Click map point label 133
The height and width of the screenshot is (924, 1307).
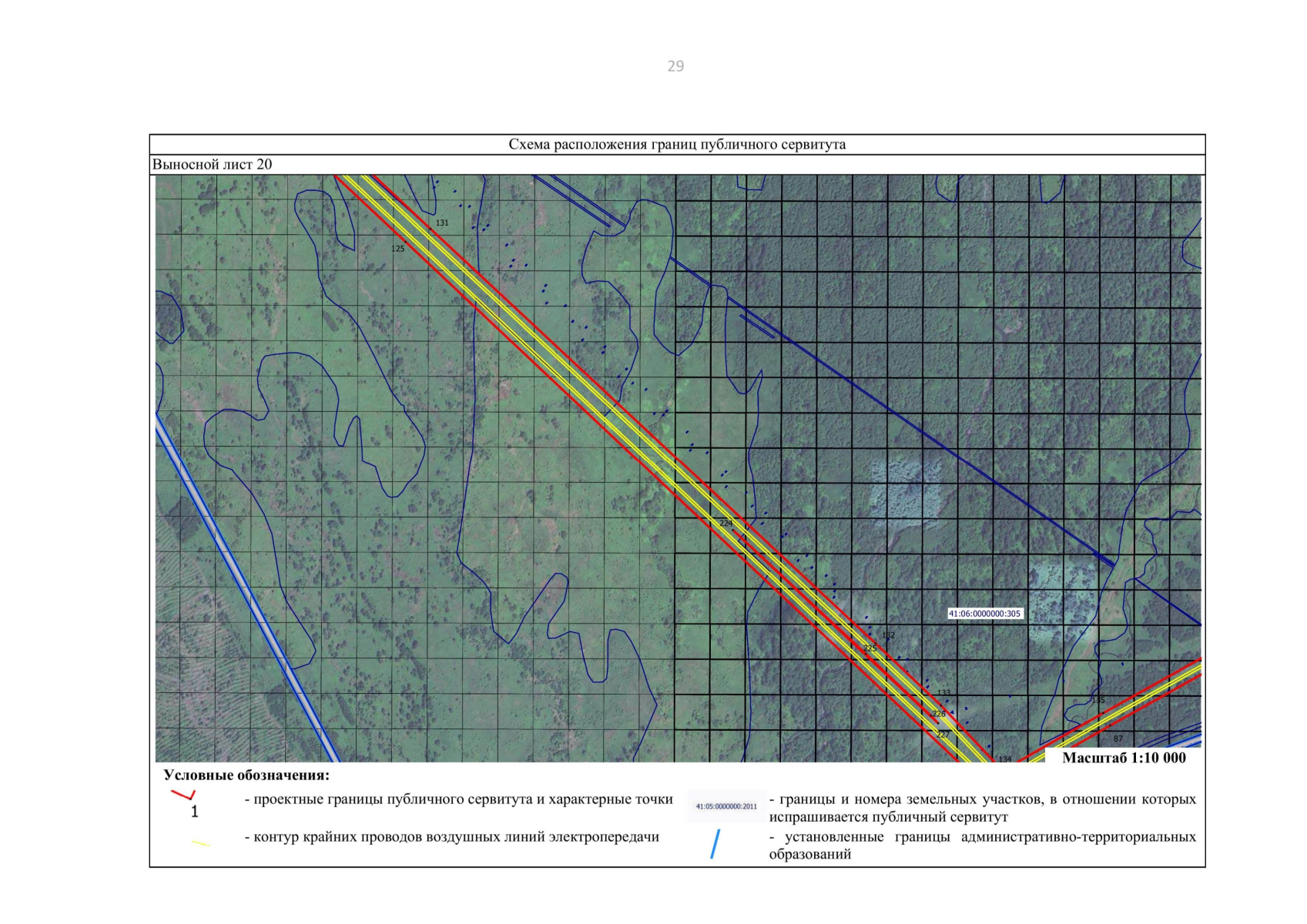pos(943,693)
